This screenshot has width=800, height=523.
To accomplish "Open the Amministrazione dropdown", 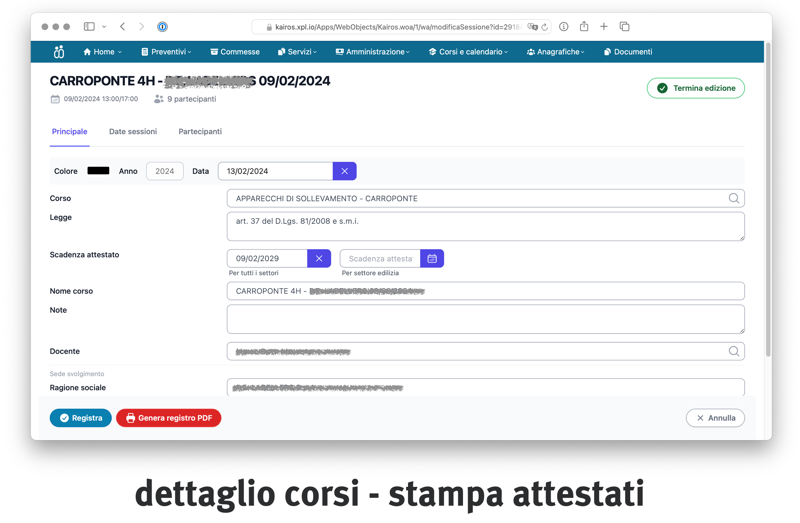I will pos(372,52).
